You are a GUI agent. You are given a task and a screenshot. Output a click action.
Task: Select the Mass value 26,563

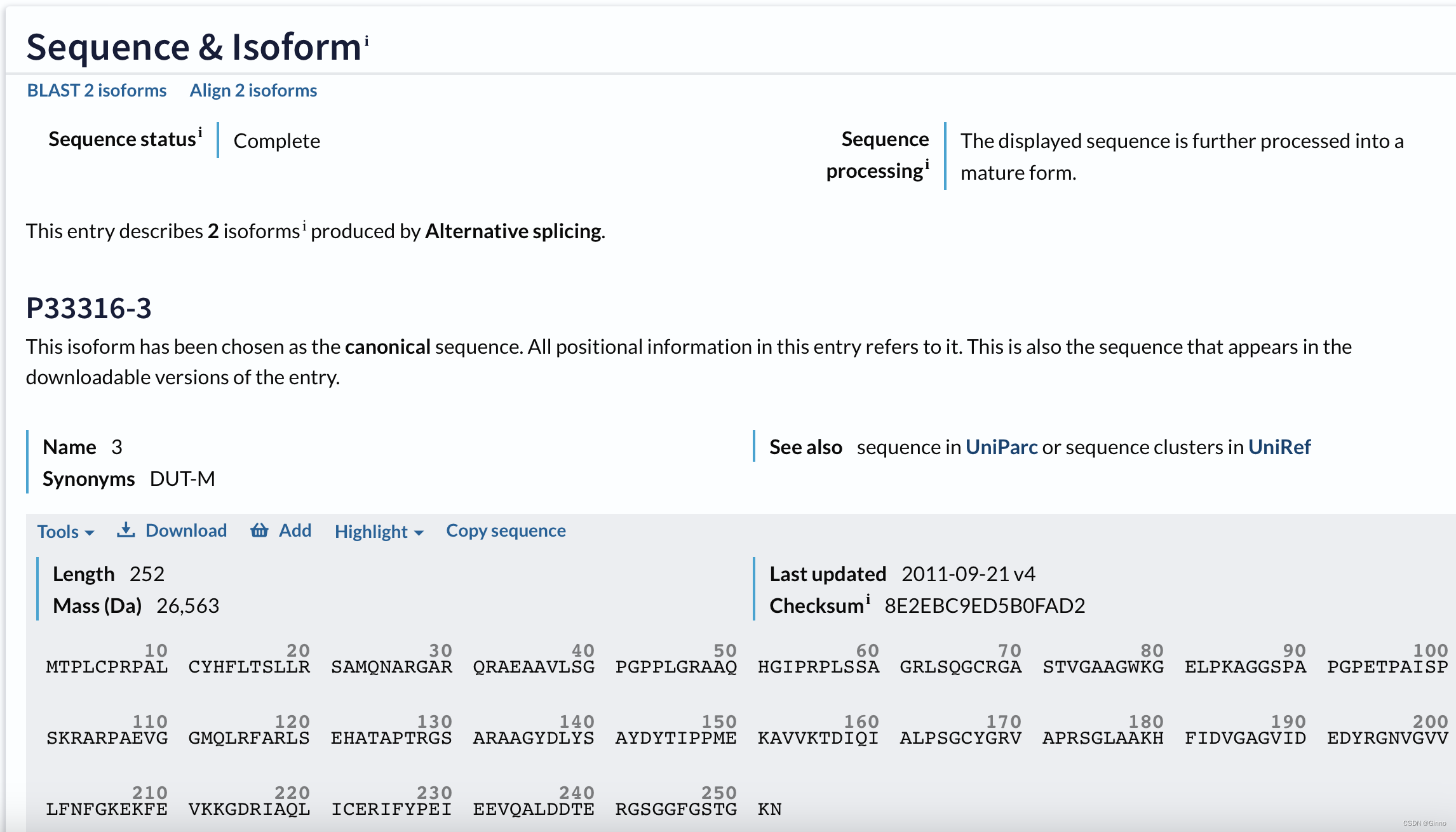pos(188,606)
